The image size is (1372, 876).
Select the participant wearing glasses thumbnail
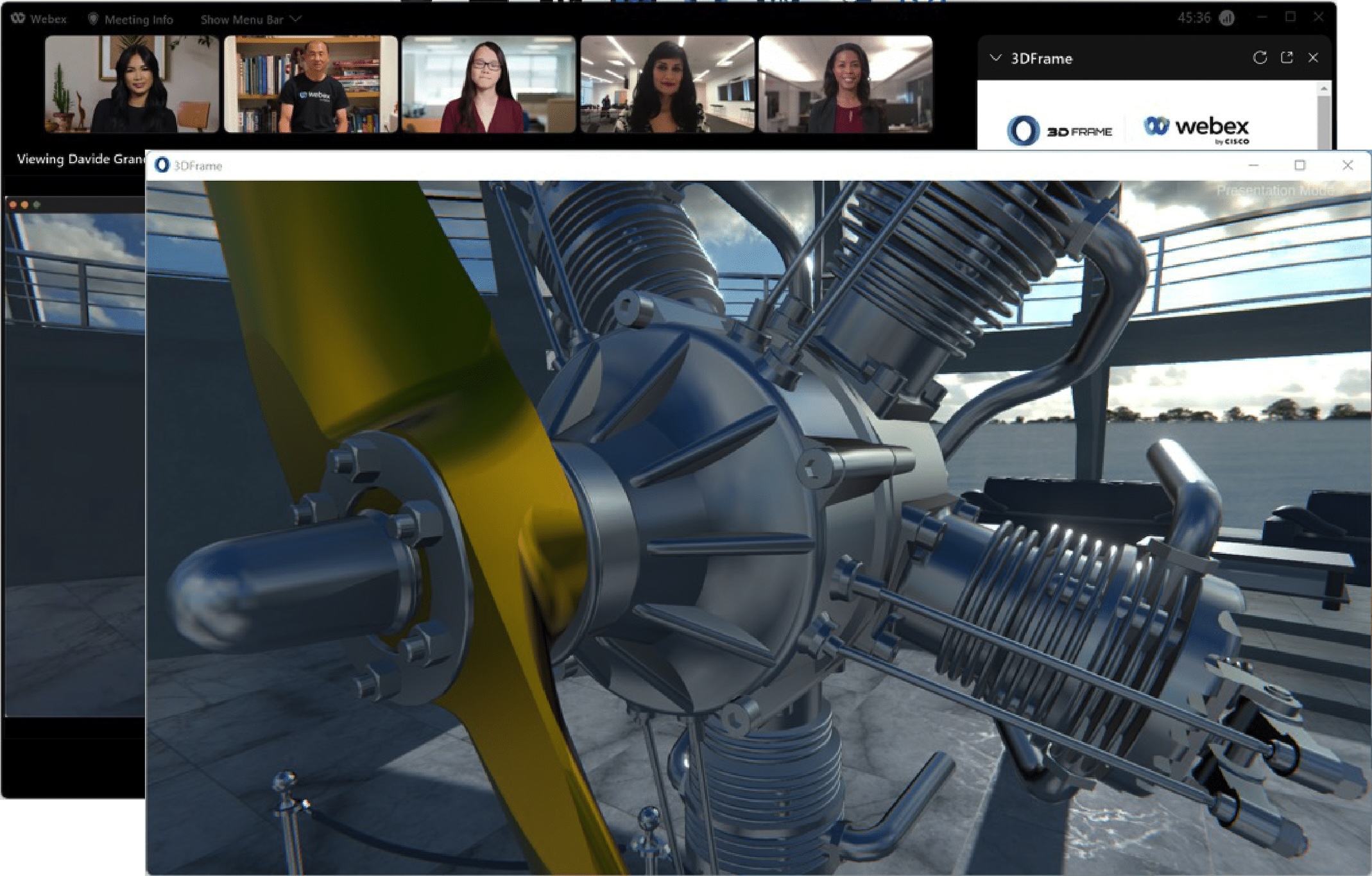click(x=488, y=84)
